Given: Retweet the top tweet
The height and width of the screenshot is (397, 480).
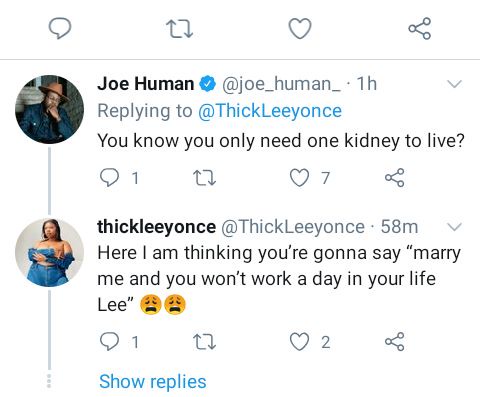Looking at the screenshot, I should (x=180, y=29).
